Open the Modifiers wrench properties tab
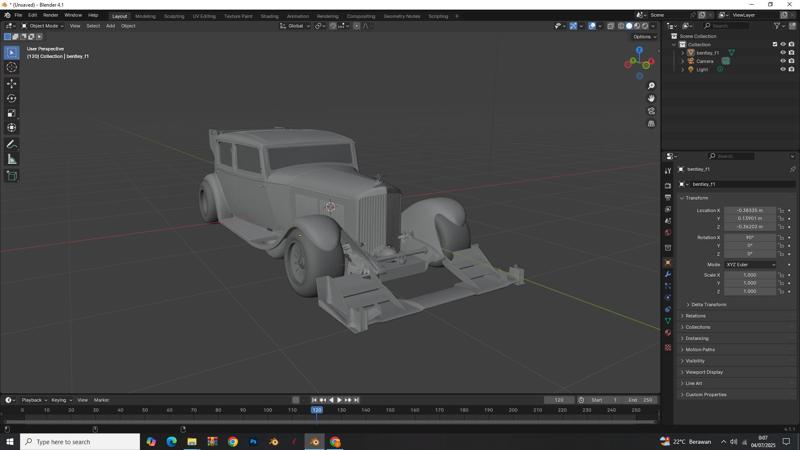800x450 pixels. [x=668, y=274]
